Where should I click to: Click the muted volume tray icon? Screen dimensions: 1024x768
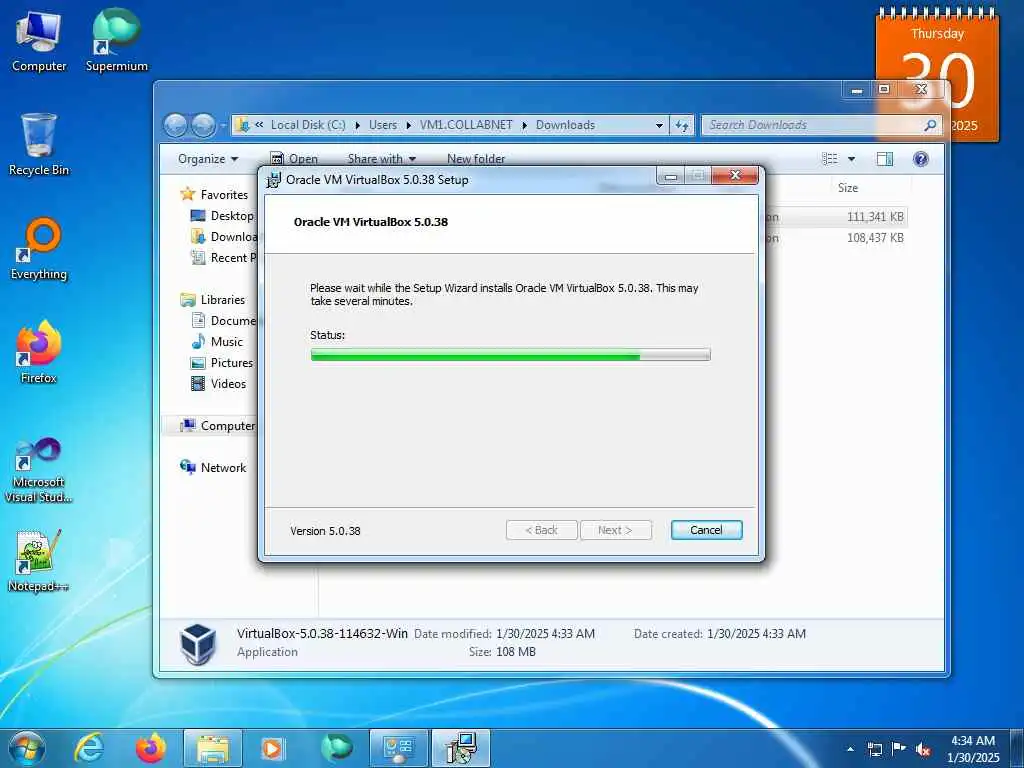pyautogui.click(x=923, y=749)
